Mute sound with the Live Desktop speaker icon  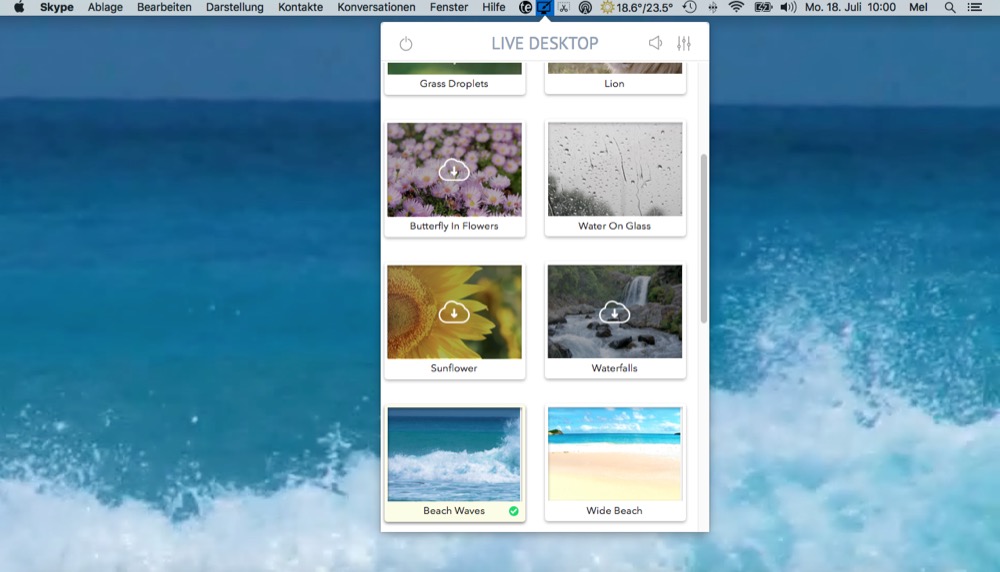[655, 44]
